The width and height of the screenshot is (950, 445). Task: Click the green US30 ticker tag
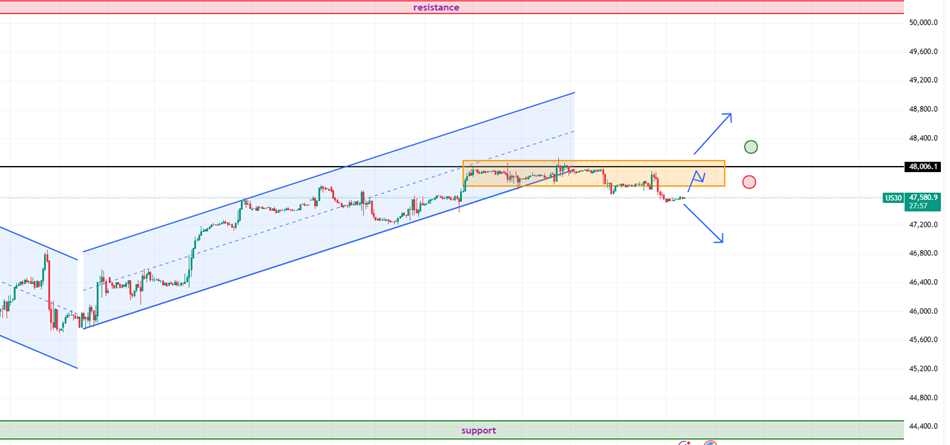(894, 198)
